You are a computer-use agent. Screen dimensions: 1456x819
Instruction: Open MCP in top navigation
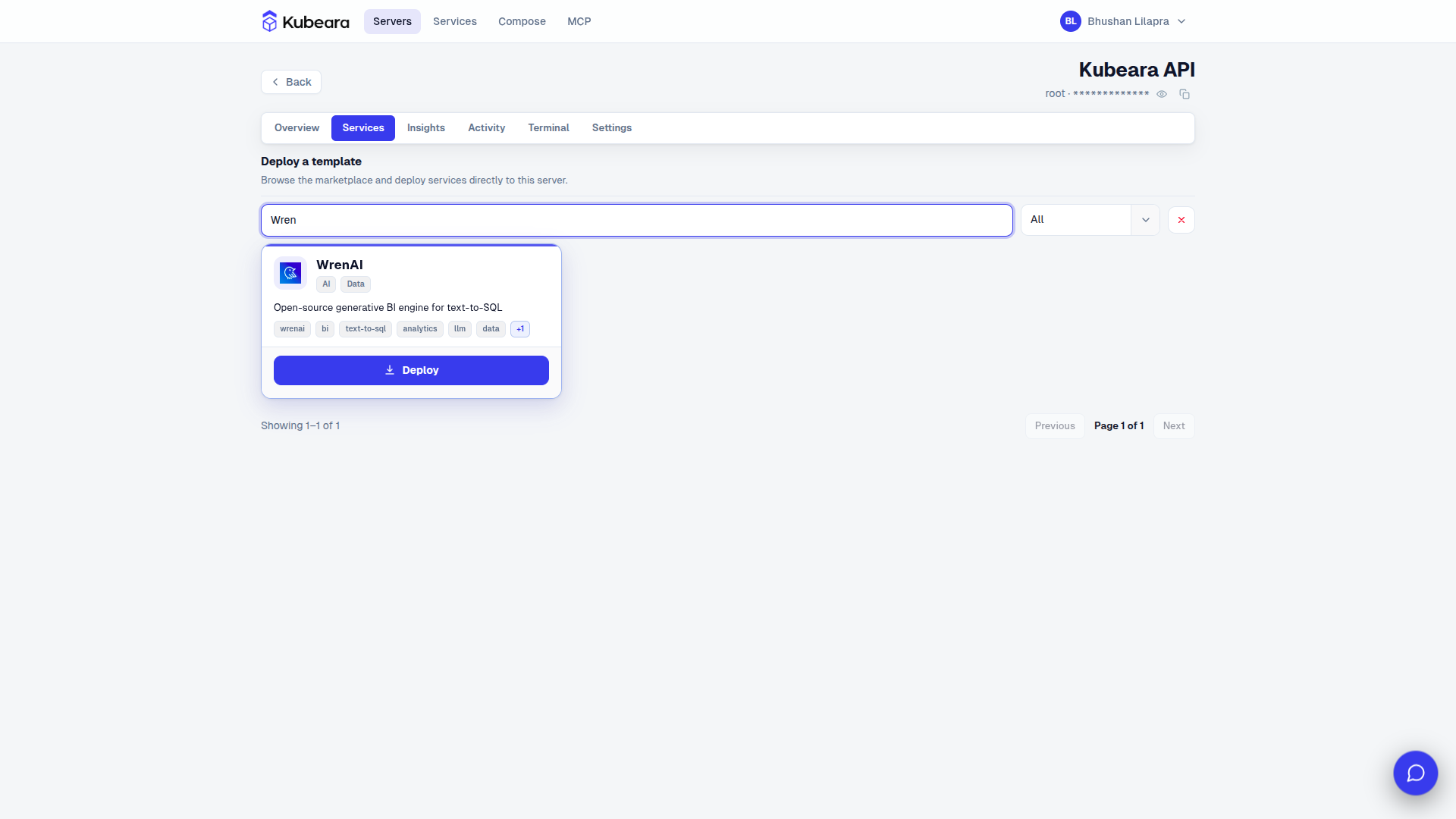[579, 21]
